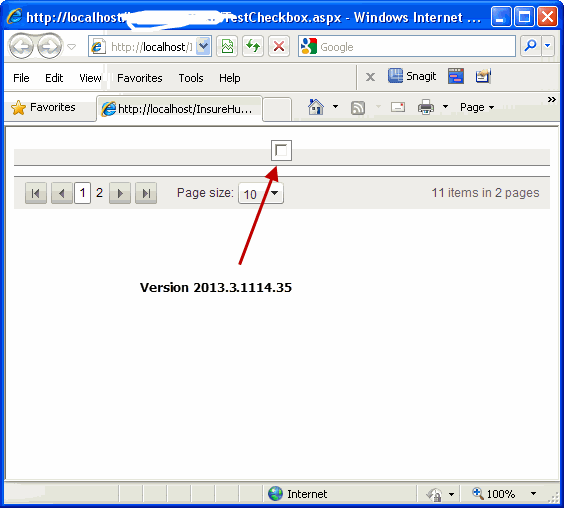Click the page icon in address bar
Screen dimensions: 564x508
(x=97, y=47)
